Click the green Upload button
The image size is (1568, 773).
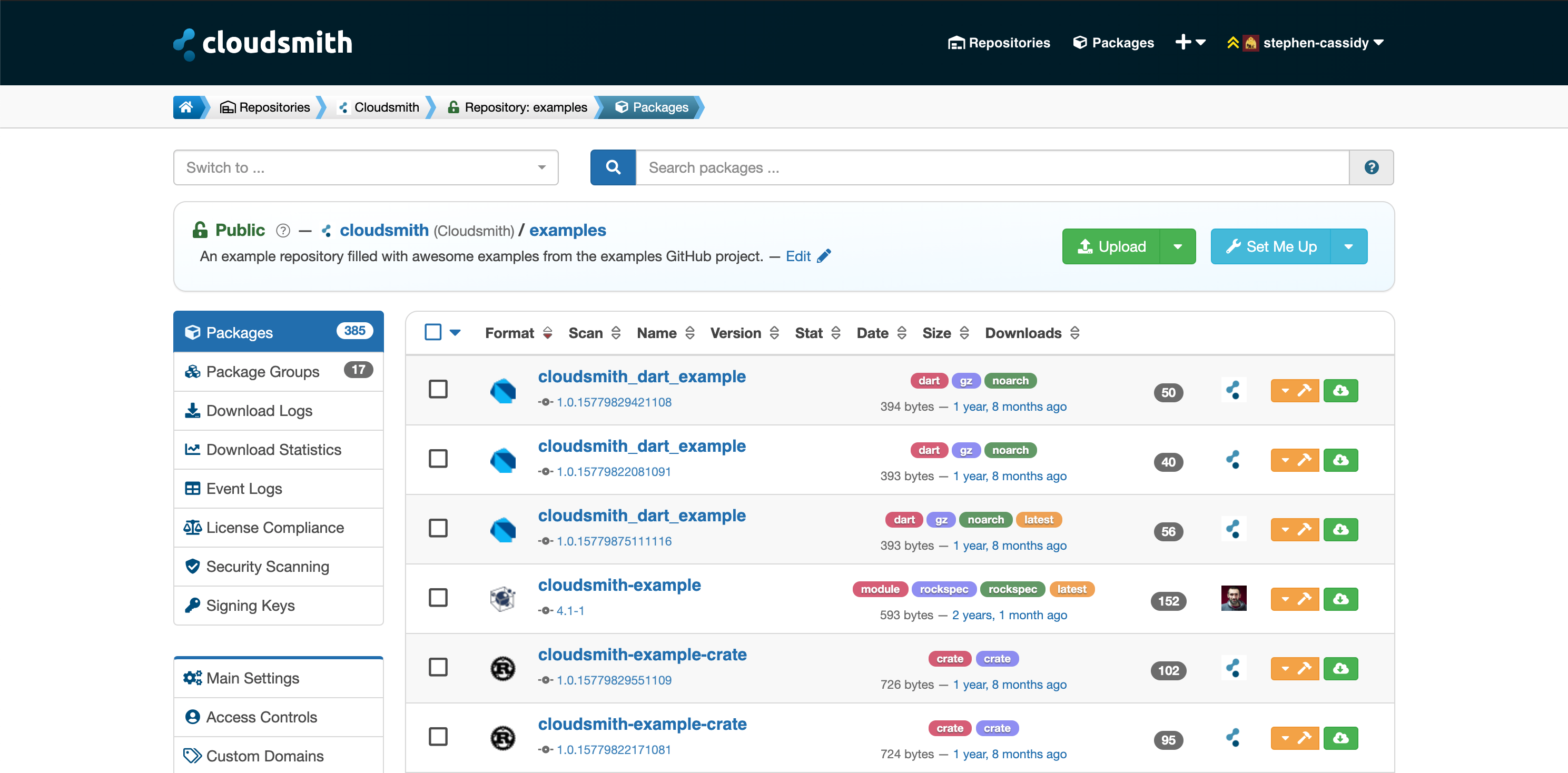point(1111,246)
